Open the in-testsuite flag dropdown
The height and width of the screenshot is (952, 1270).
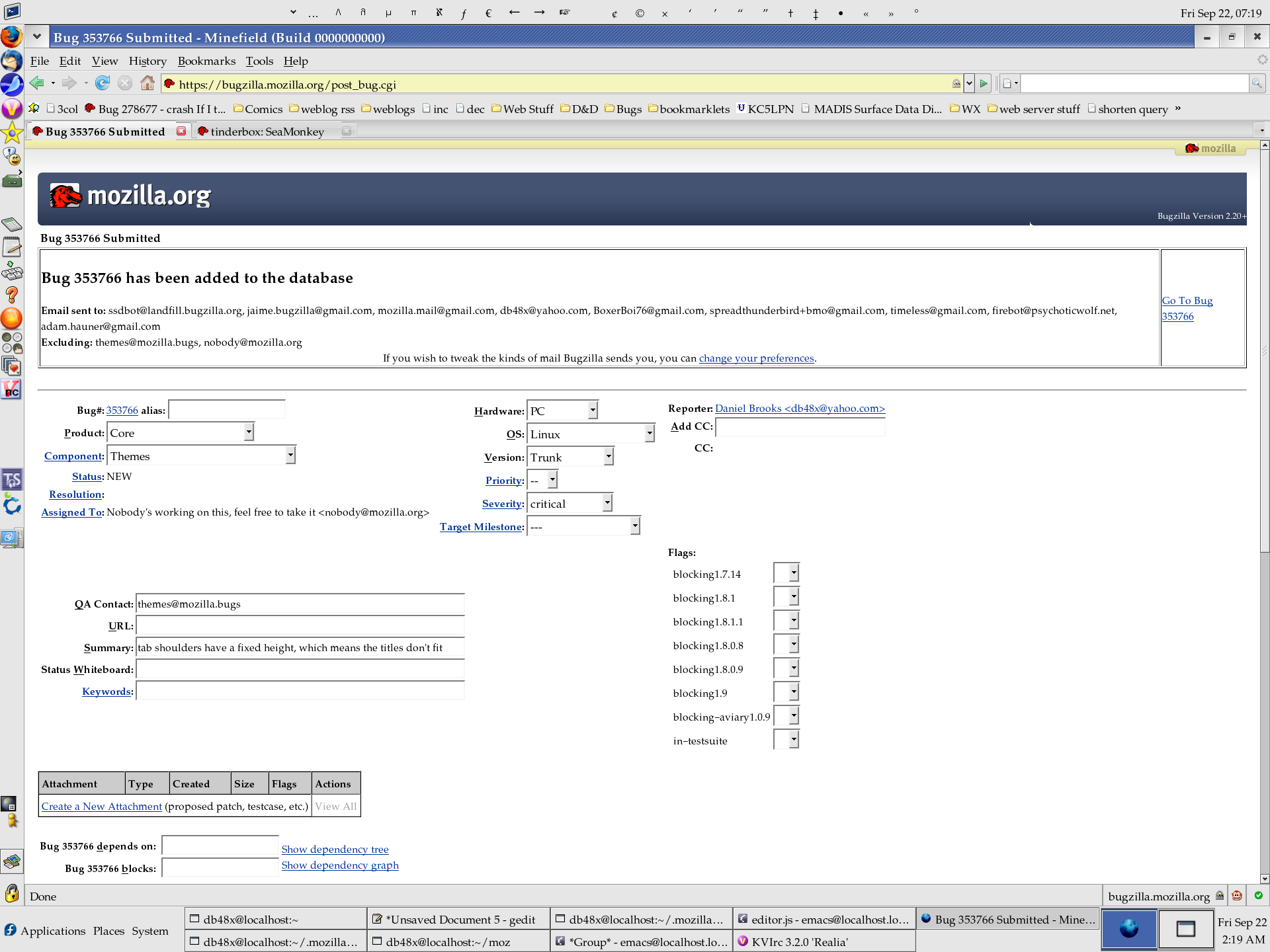(786, 740)
